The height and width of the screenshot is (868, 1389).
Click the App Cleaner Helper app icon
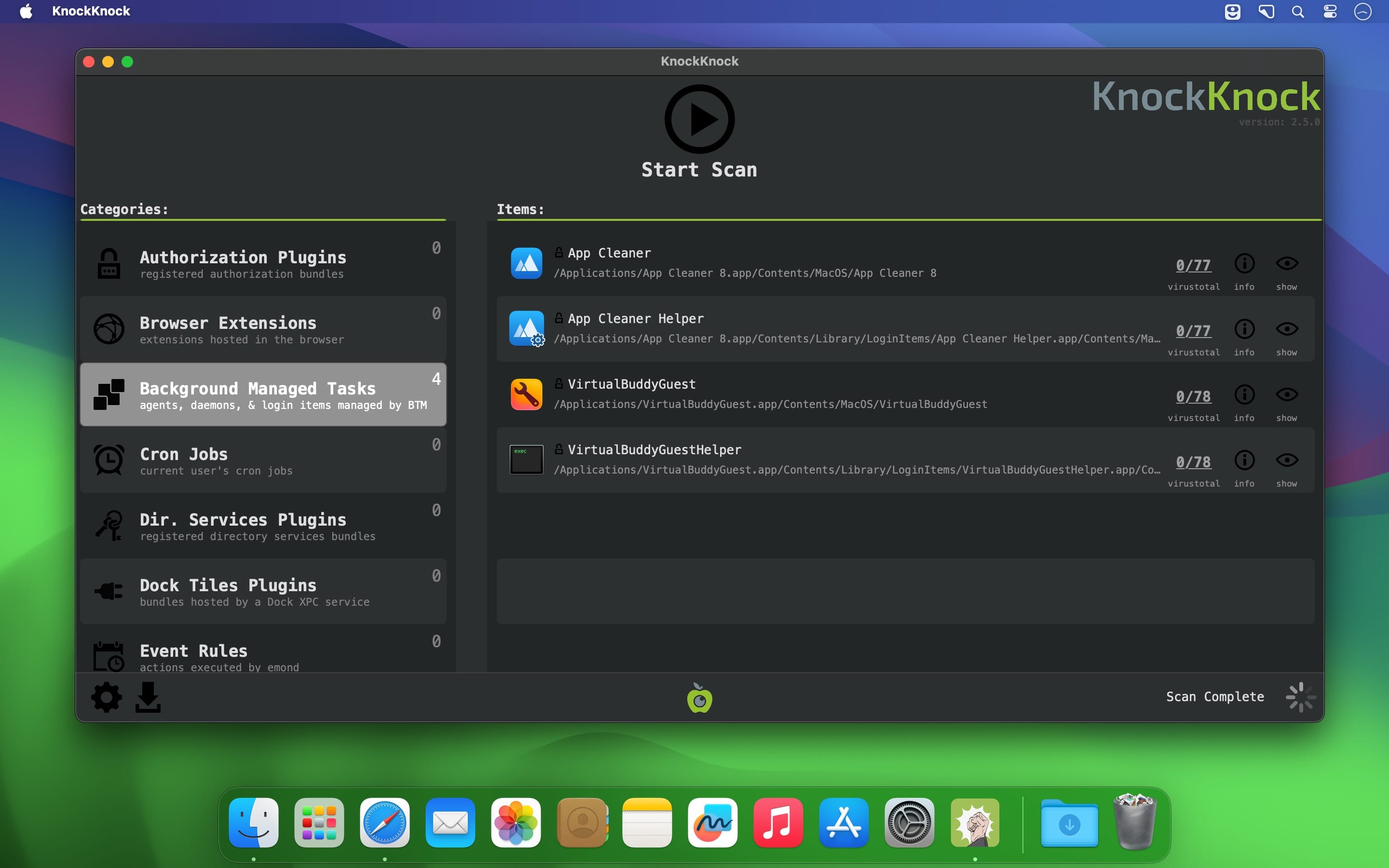526,329
